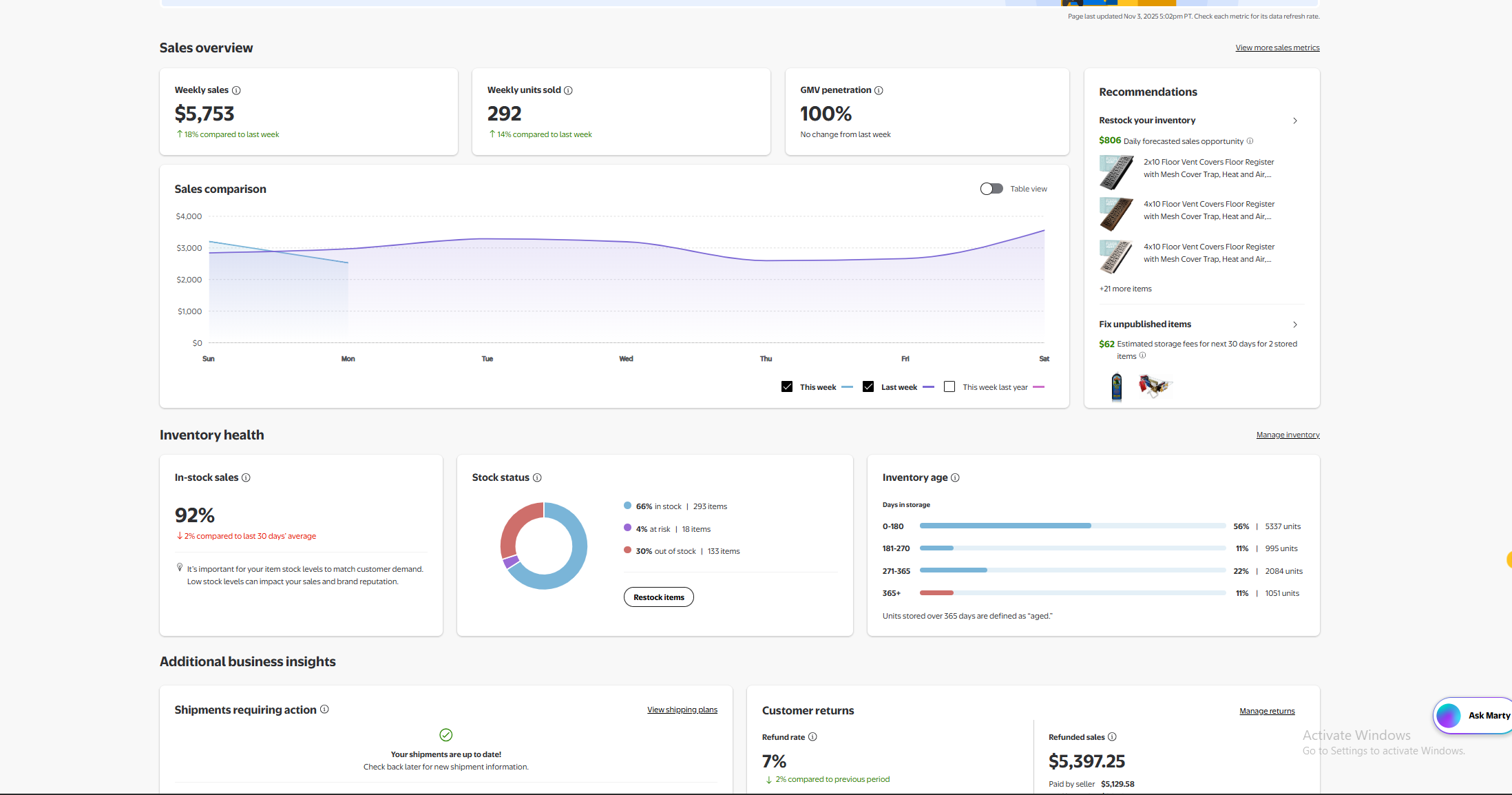The width and height of the screenshot is (1512, 795).
Task: Click the In-stock sales info icon
Action: pyautogui.click(x=246, y=477)
